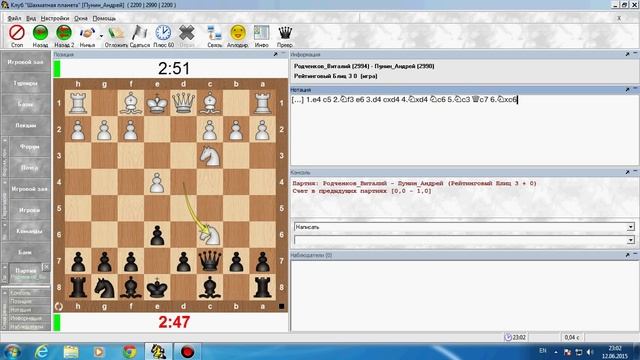Open the Инфо toolbar icon

pos(261,33)
